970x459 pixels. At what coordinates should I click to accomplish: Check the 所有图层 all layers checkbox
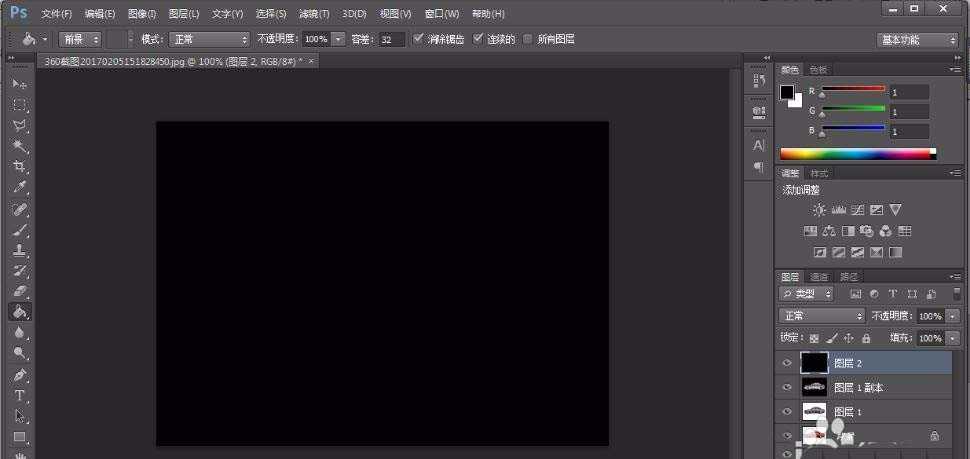[x=528, y=39]
